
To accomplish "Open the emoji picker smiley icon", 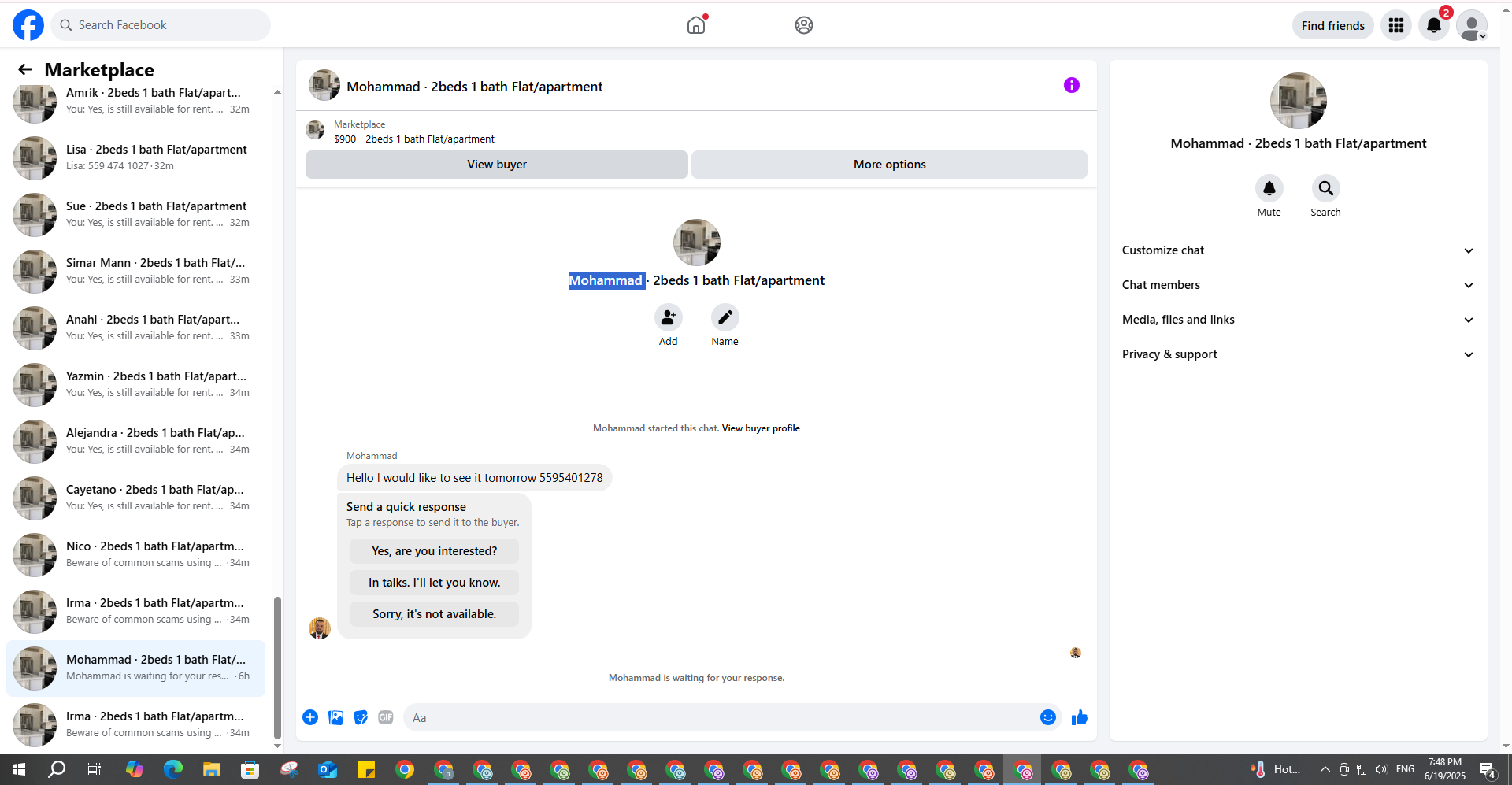I will click(x=1048, y=717).
